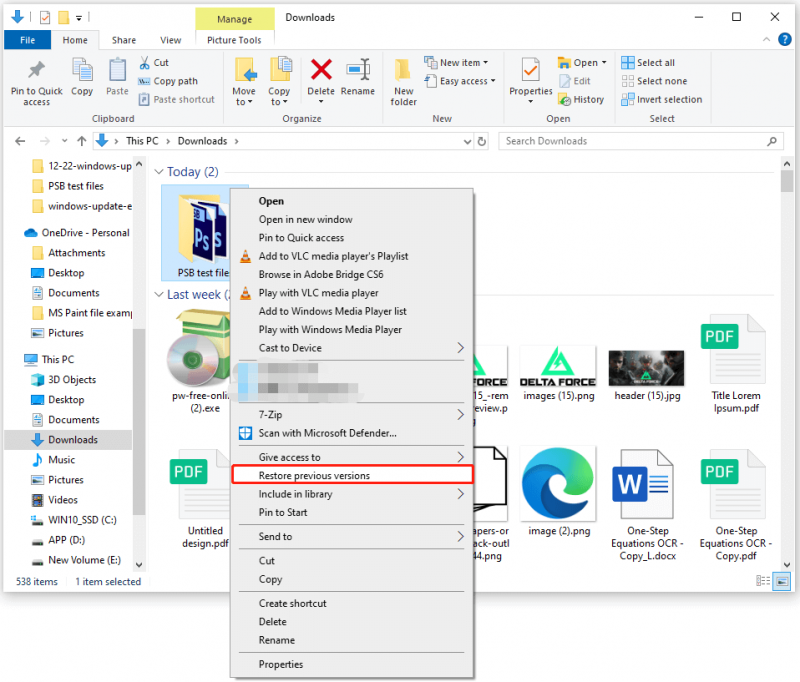The image size is (800, 682).
Task: Expand the Easy access dropdown
Action: coord(493,81)
